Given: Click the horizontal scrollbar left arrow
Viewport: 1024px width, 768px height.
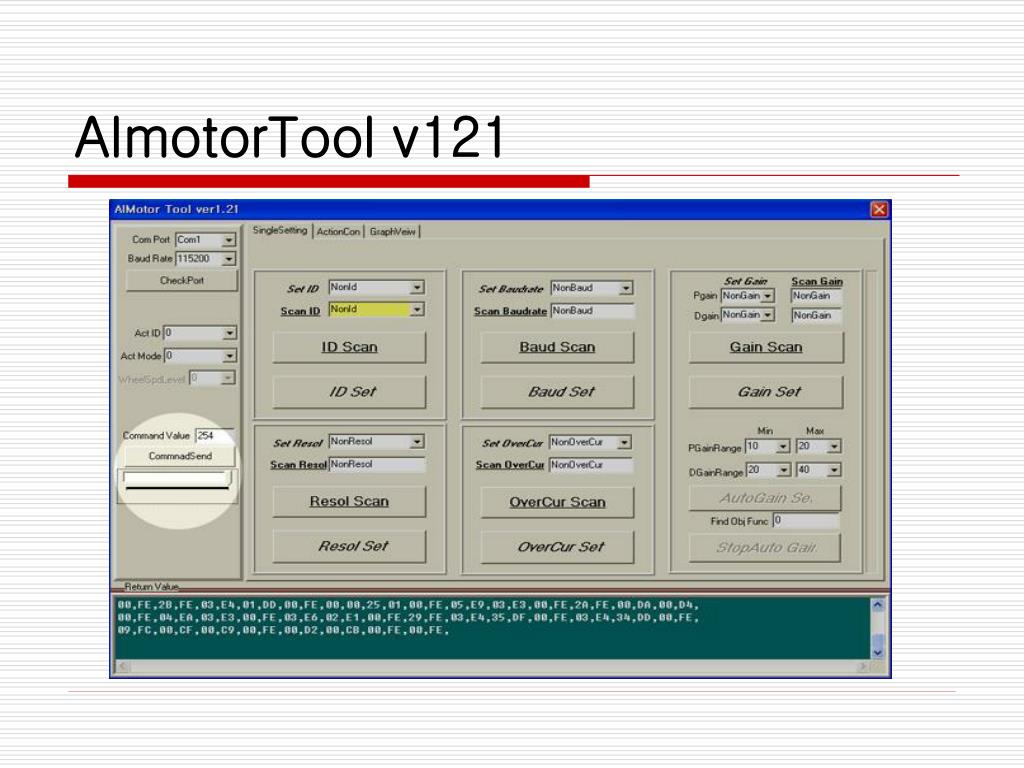Looking at the screenshot, I should [x=122, y=666].
